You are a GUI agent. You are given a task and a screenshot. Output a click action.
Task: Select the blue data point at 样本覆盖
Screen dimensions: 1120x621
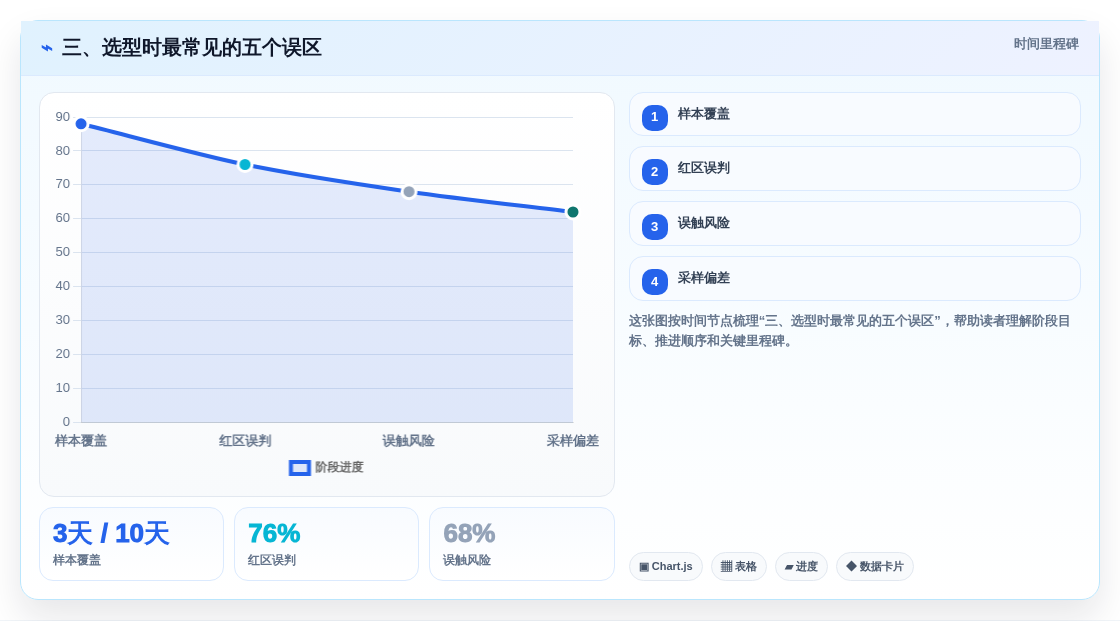pyautogui.click(x=81, y=124)
